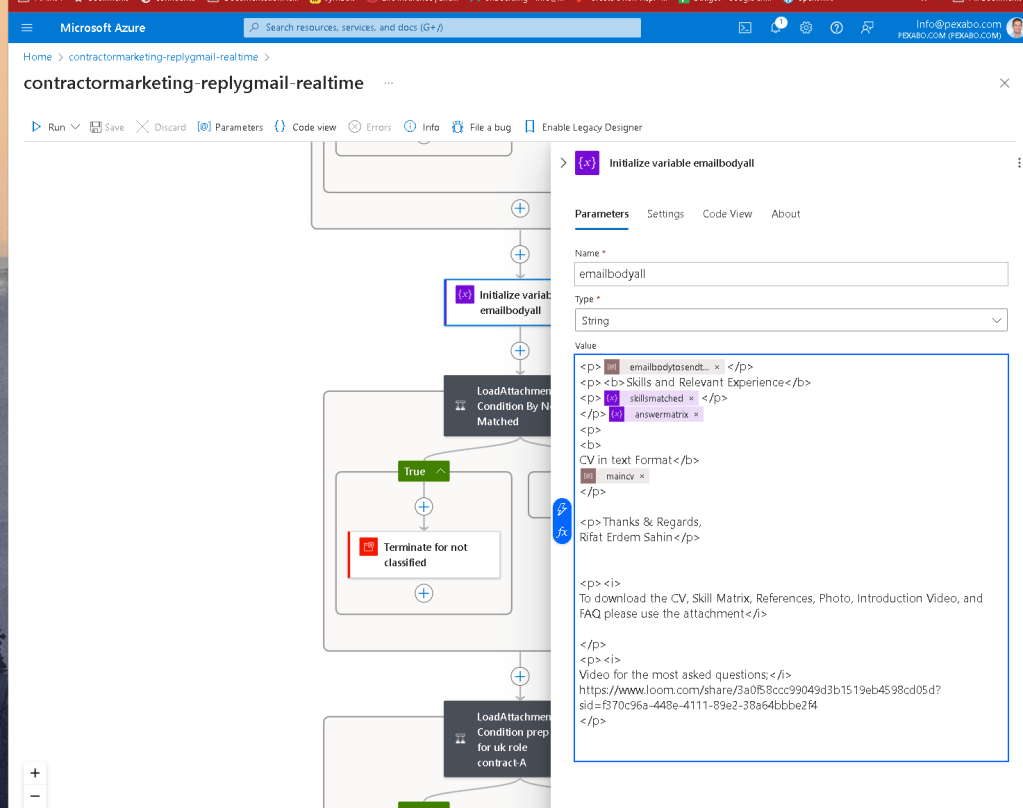Expand the Run dropdown arrow

click(x=75, y=127)
